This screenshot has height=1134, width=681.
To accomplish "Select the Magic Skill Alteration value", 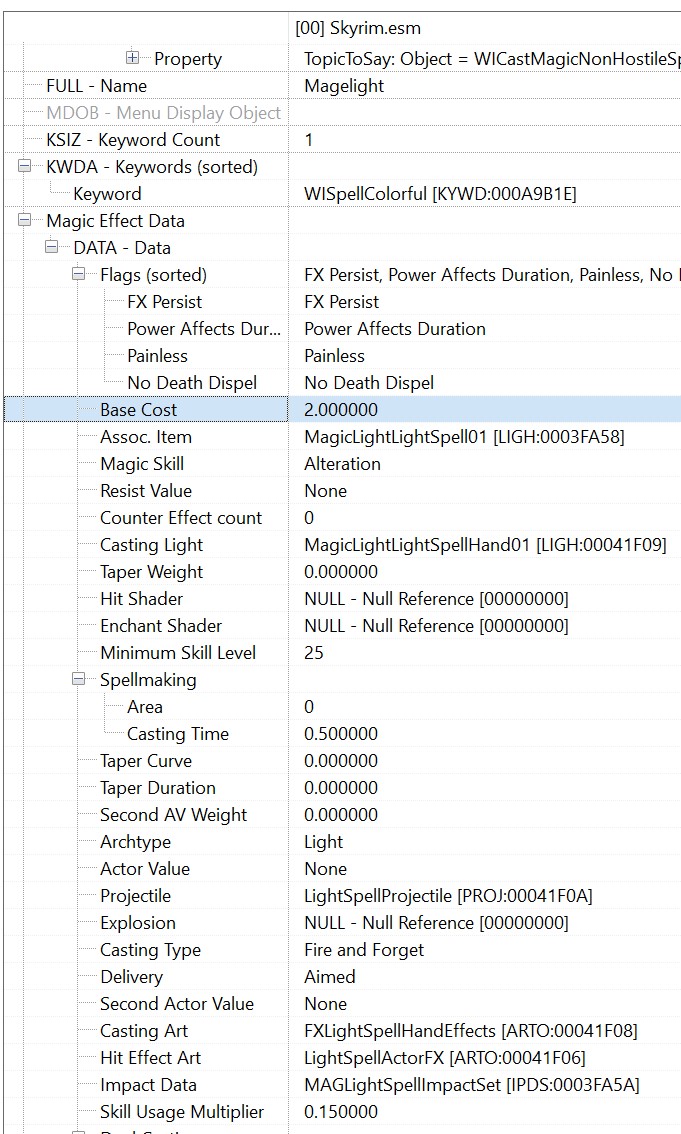I will tap(342, 464).
